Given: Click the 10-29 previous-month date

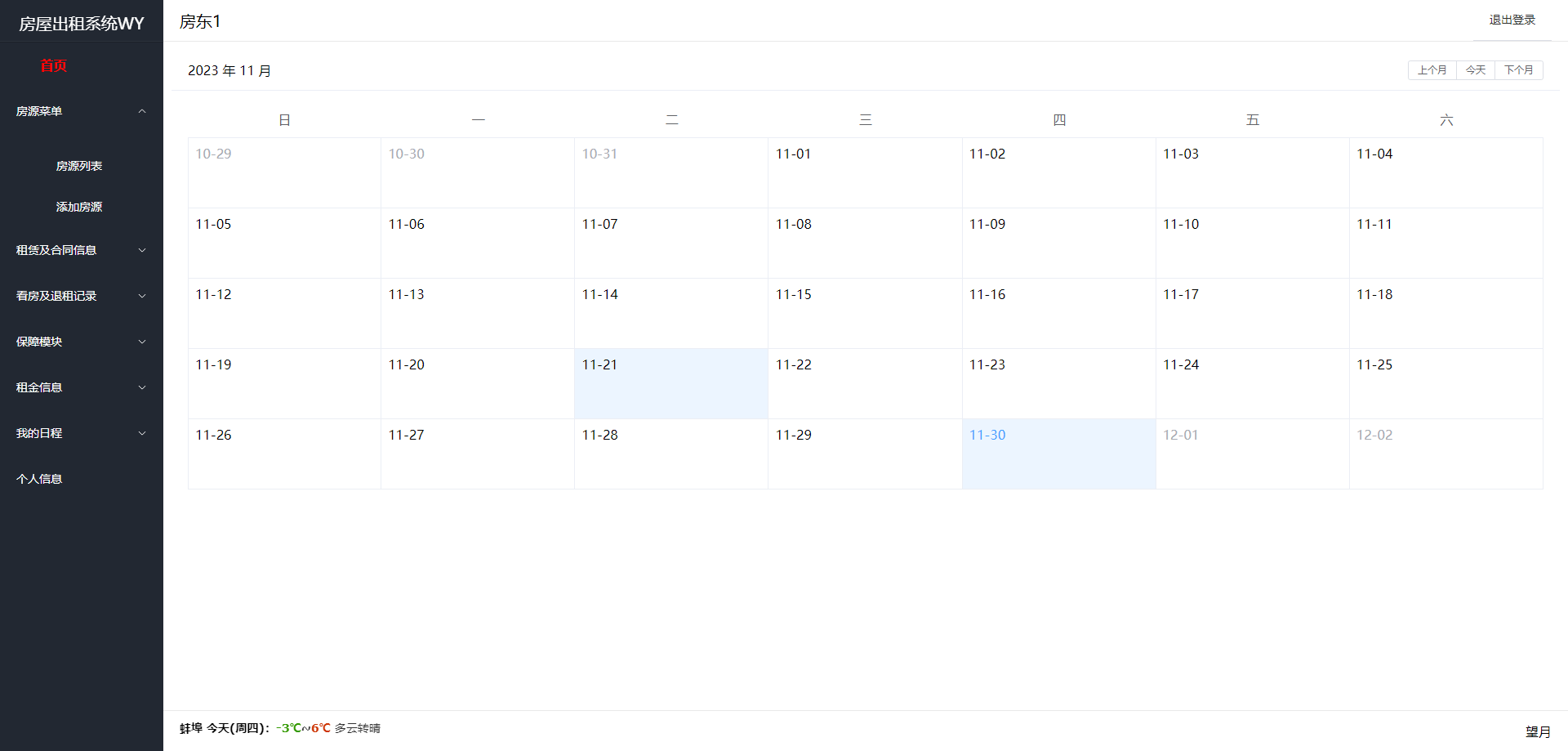Looking at the screenshot, I should [x=284, y=172].
